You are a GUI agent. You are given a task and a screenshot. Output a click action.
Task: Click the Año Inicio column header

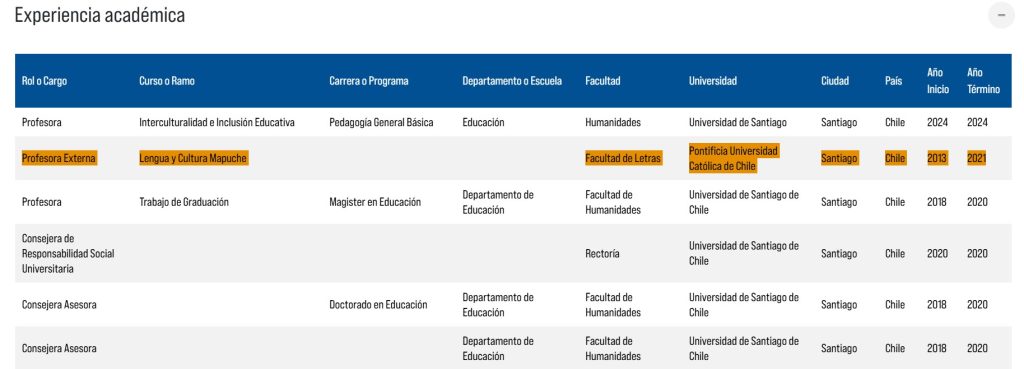[938, 81]
